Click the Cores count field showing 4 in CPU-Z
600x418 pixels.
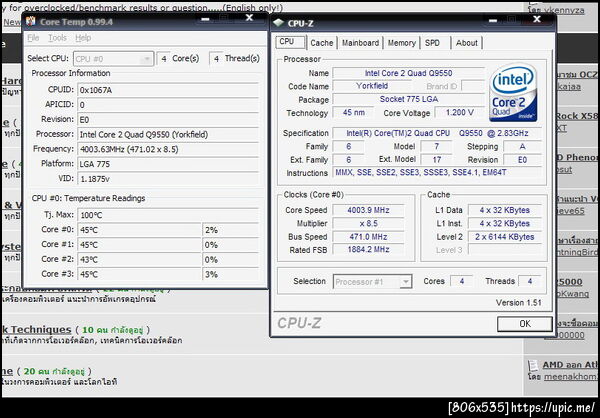[461, 281]
